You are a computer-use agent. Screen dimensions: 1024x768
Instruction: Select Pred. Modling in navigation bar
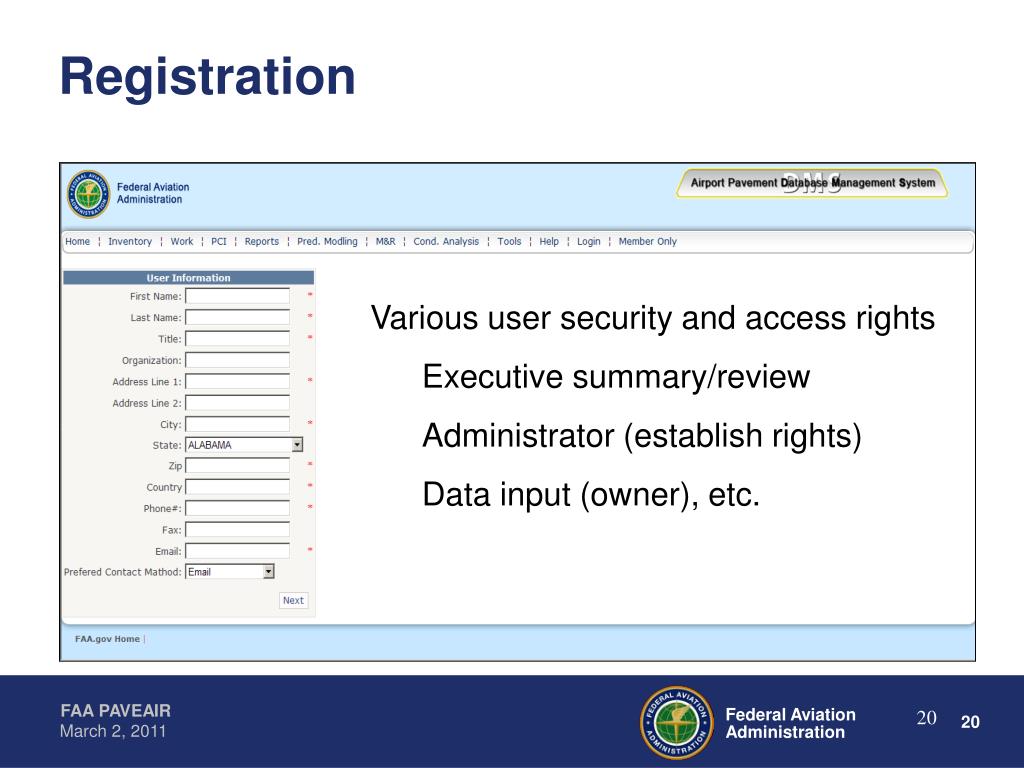pyautogui.click(x=327, y=242)
